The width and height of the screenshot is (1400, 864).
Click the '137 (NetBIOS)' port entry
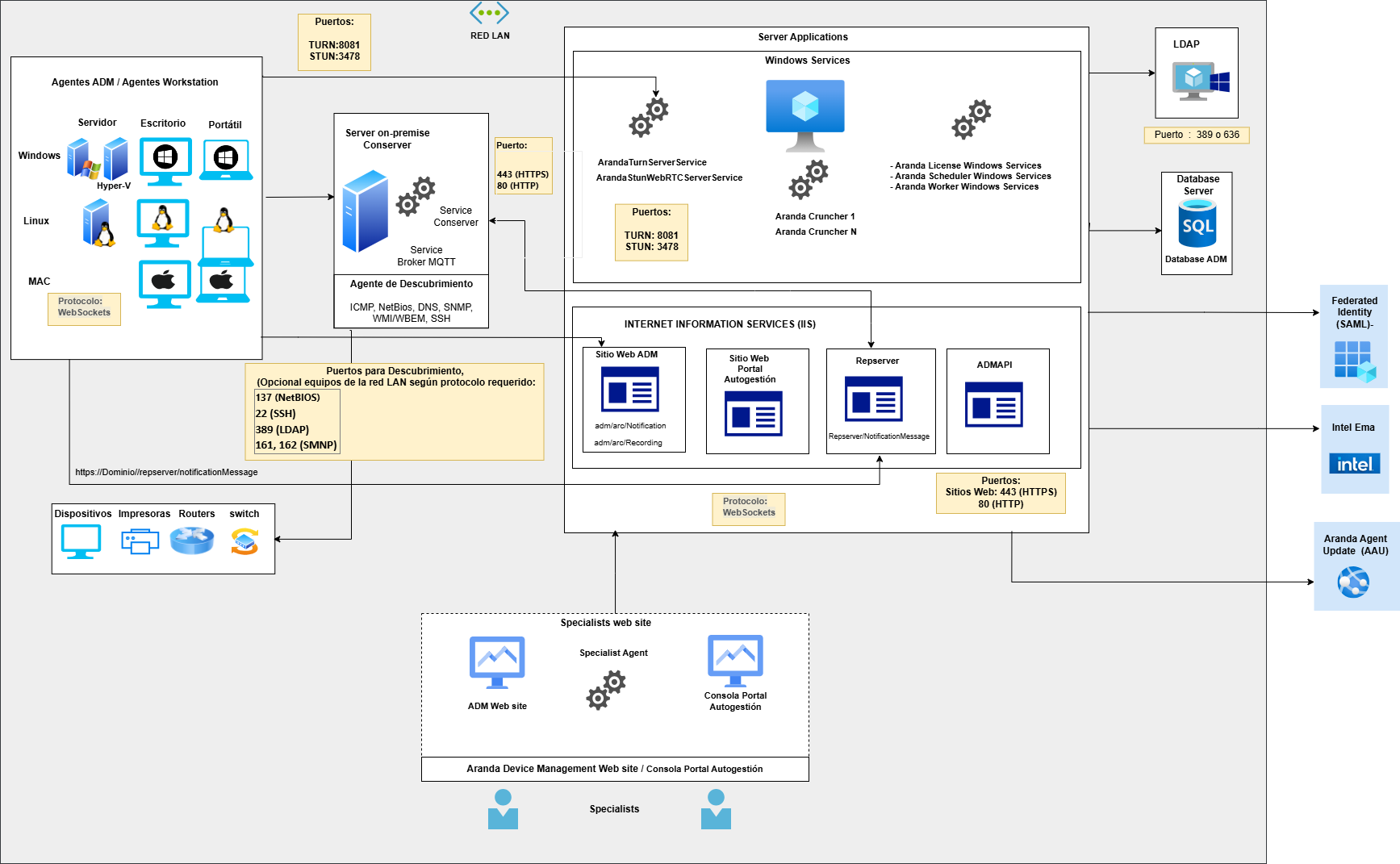tap(288, 398)
